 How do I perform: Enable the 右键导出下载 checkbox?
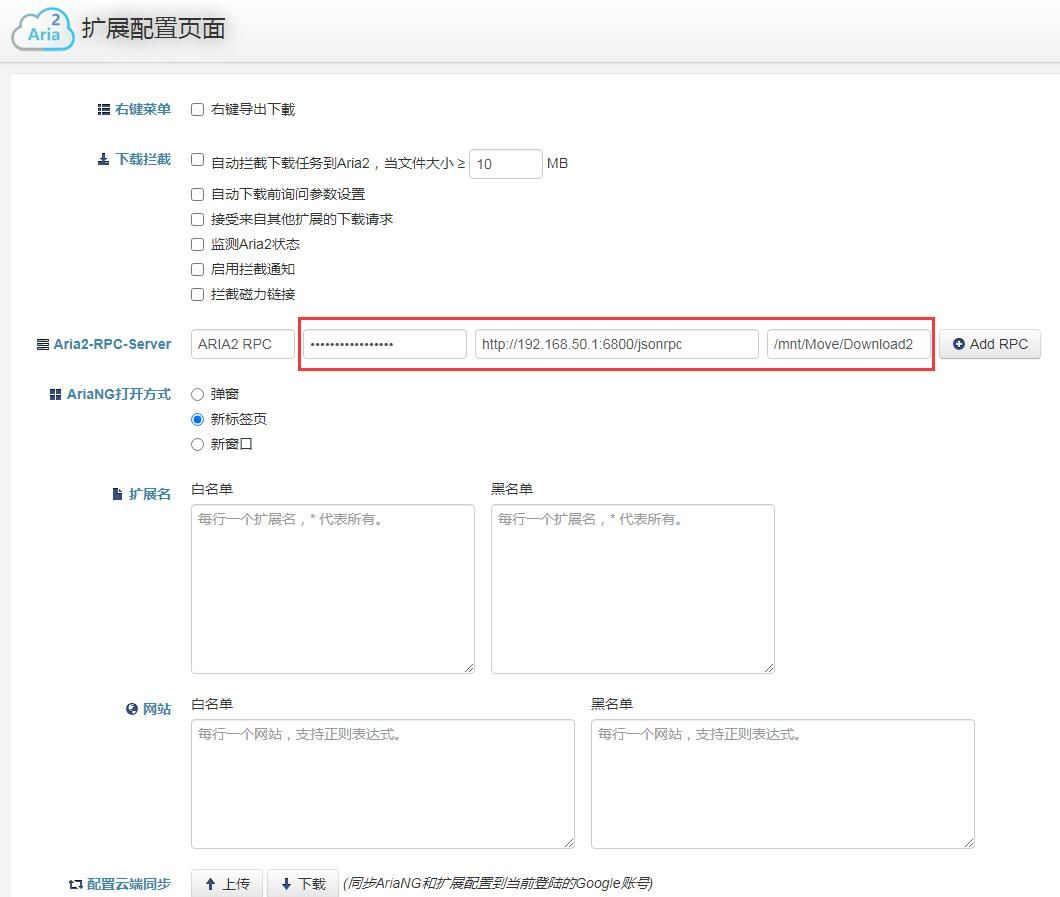point(197,110)
